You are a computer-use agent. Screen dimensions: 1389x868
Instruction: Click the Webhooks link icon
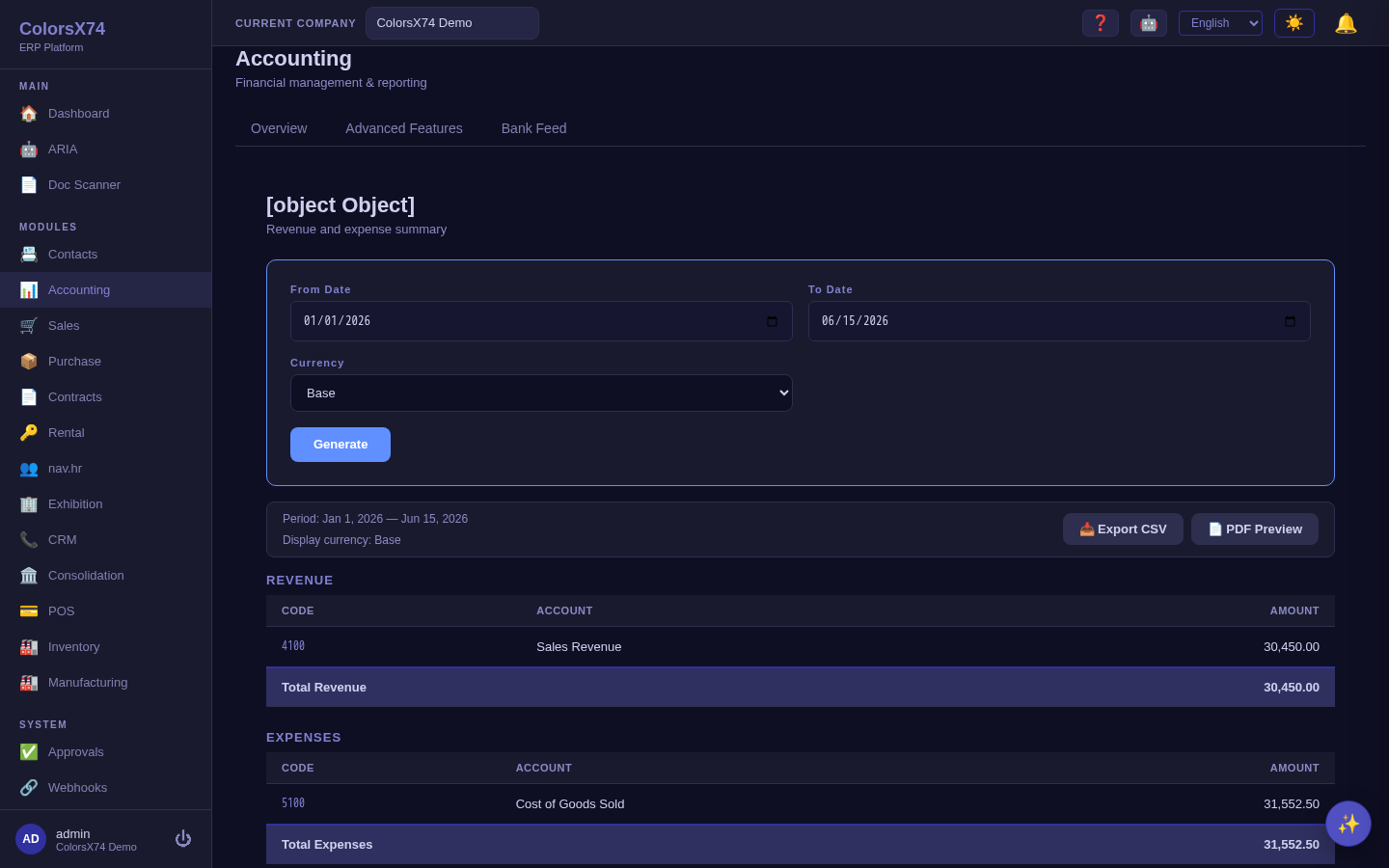pyautogui.click(x=29, y=788)
